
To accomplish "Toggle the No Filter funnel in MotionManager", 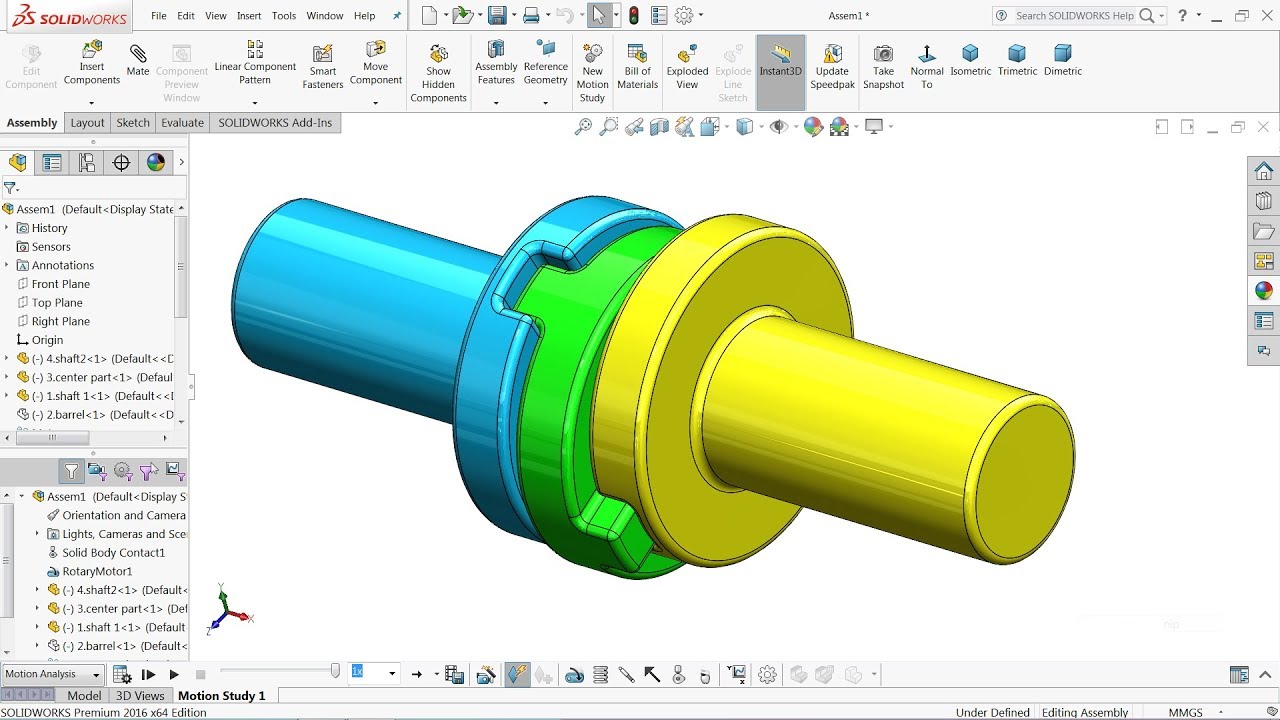I will coord(71,471).
